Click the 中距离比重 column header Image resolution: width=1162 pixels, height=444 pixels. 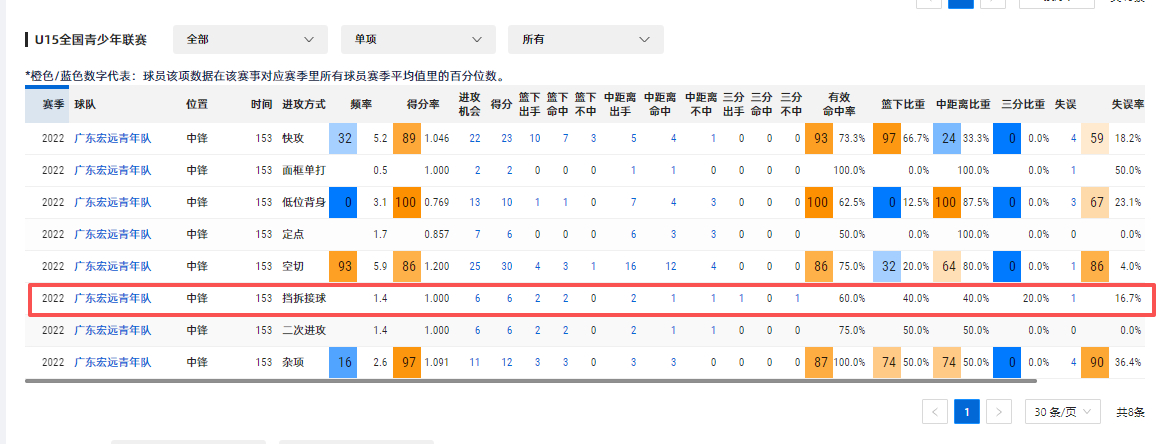(x=963, y=105)
